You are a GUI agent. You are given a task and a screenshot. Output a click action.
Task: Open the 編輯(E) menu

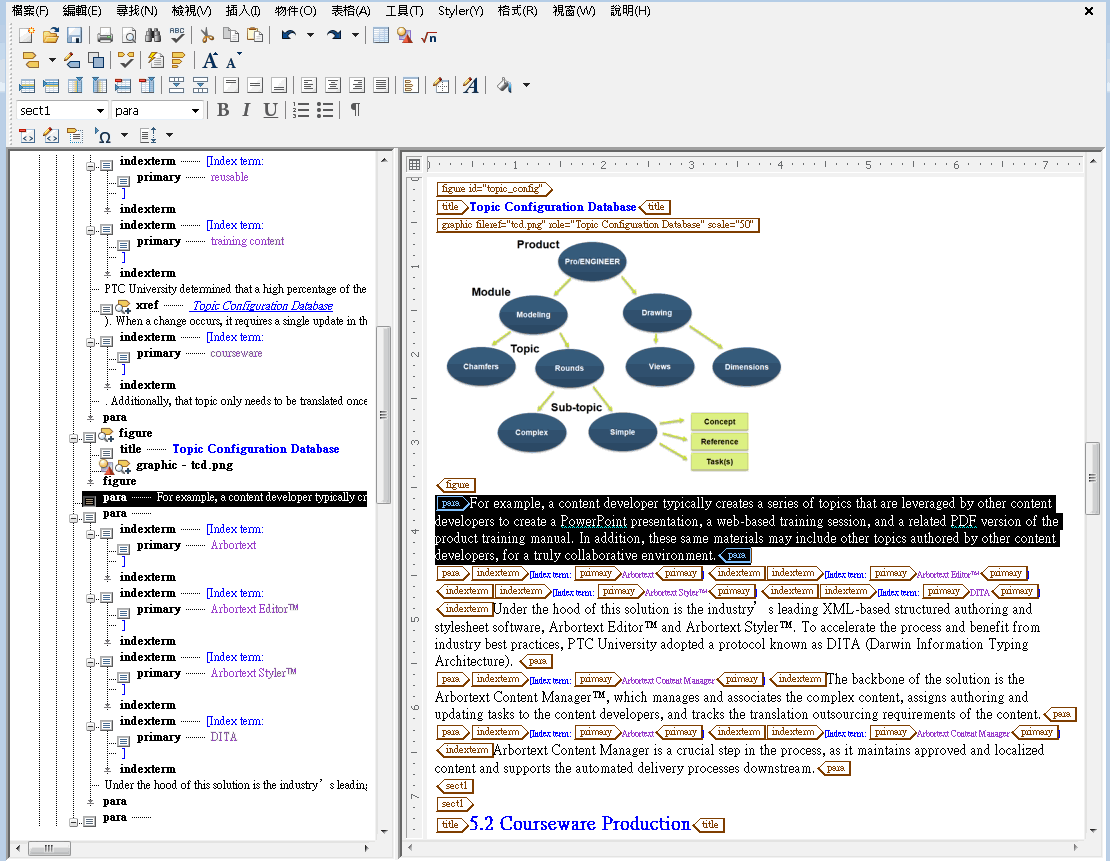tap(81, 11)
